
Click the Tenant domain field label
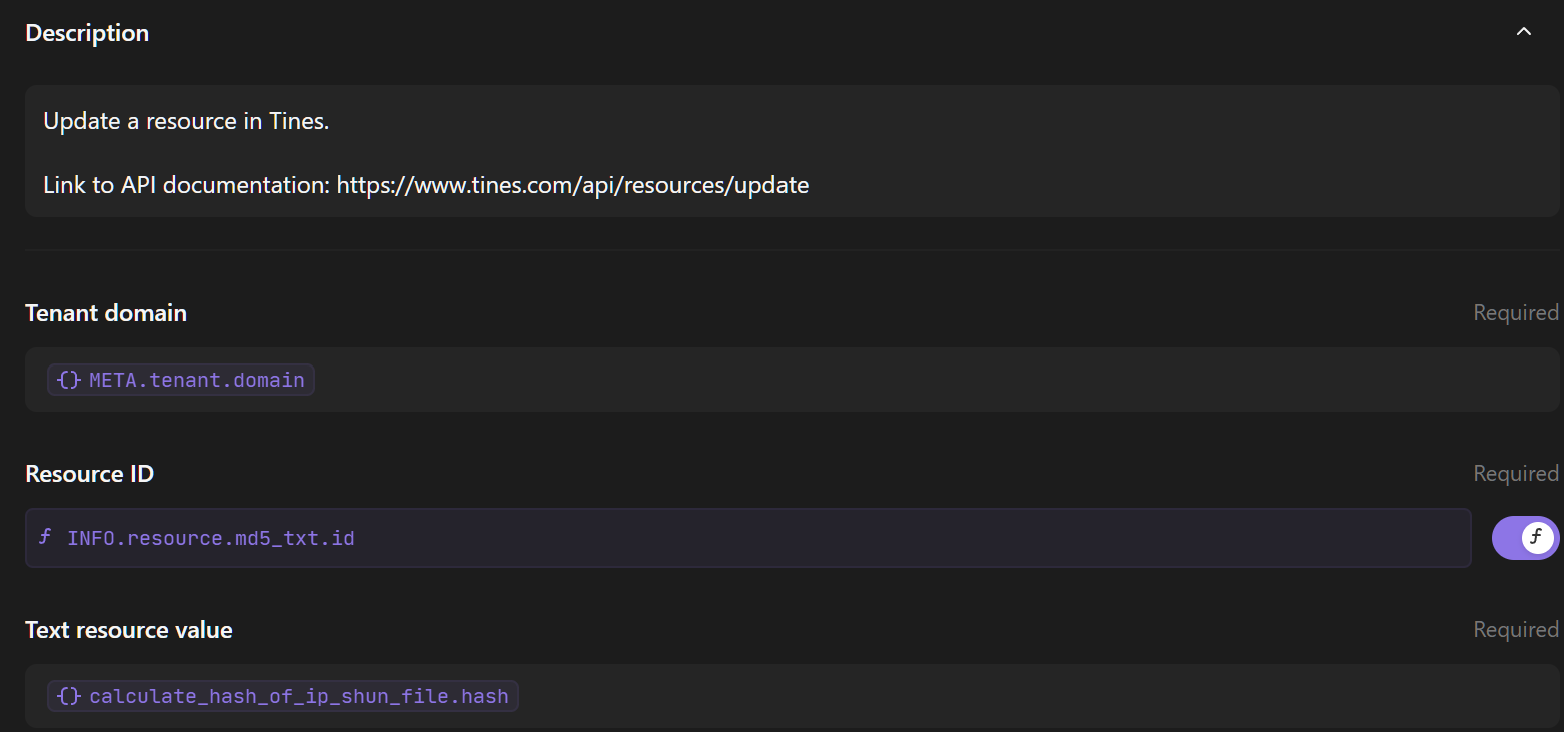click(x=106, y=313)
